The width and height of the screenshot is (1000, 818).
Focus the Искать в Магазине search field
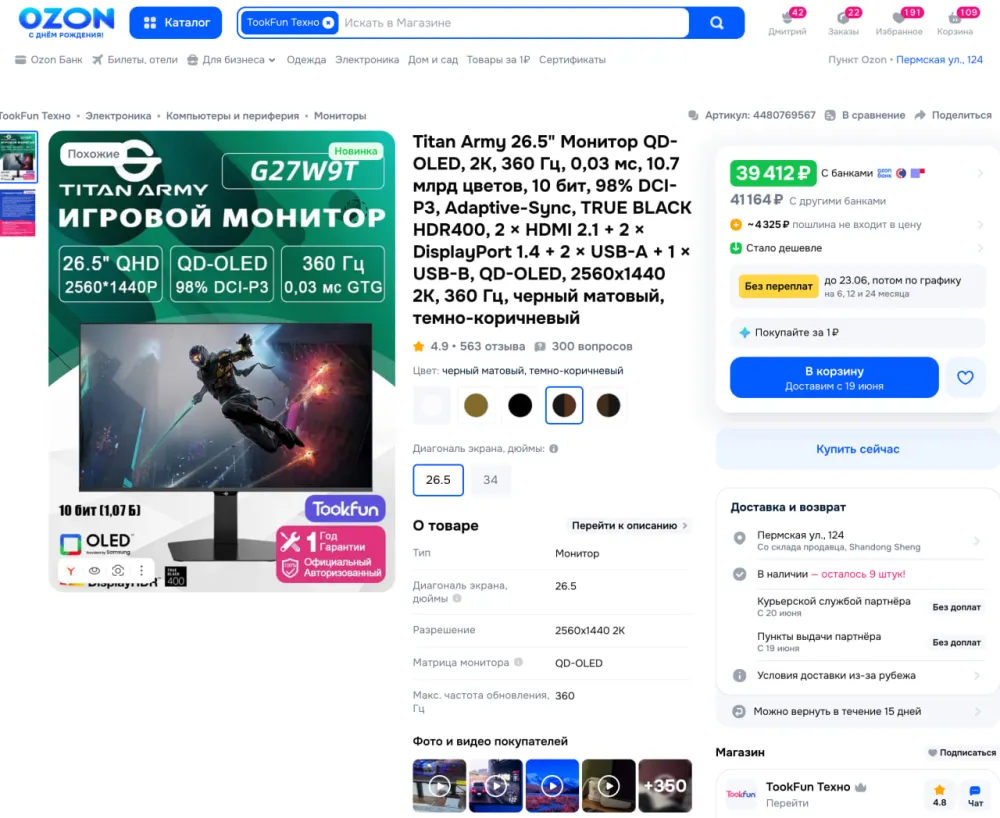tap(514, 23)
